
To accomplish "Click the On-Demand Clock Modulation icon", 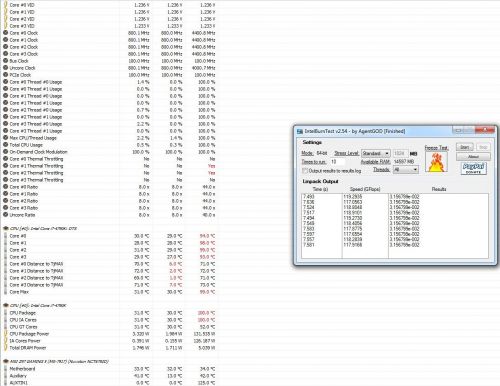I will 5,152.
